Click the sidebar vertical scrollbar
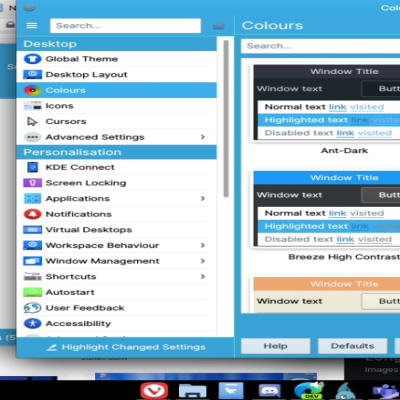 point(226,118)
